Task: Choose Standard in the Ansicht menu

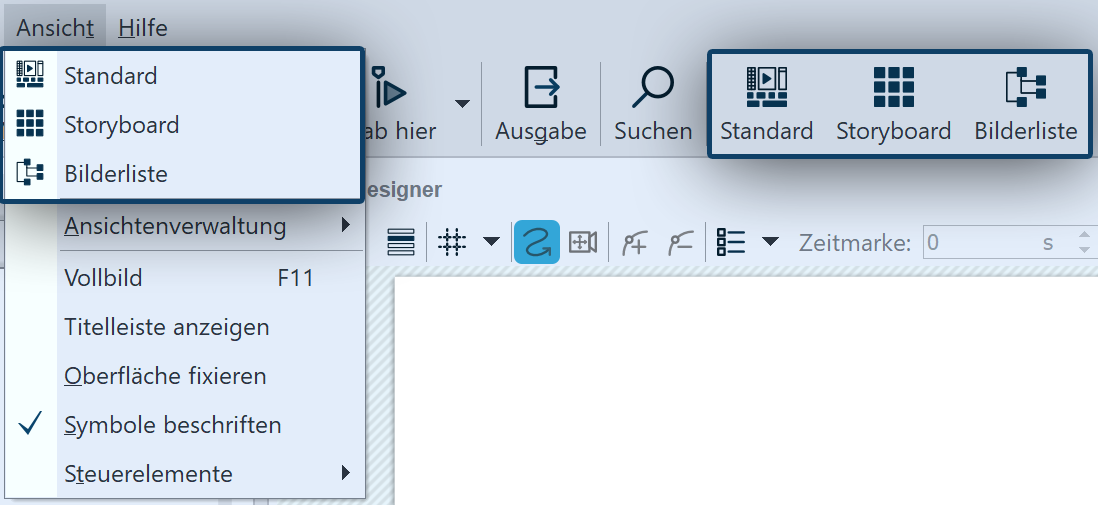Action: click(183, 76)
